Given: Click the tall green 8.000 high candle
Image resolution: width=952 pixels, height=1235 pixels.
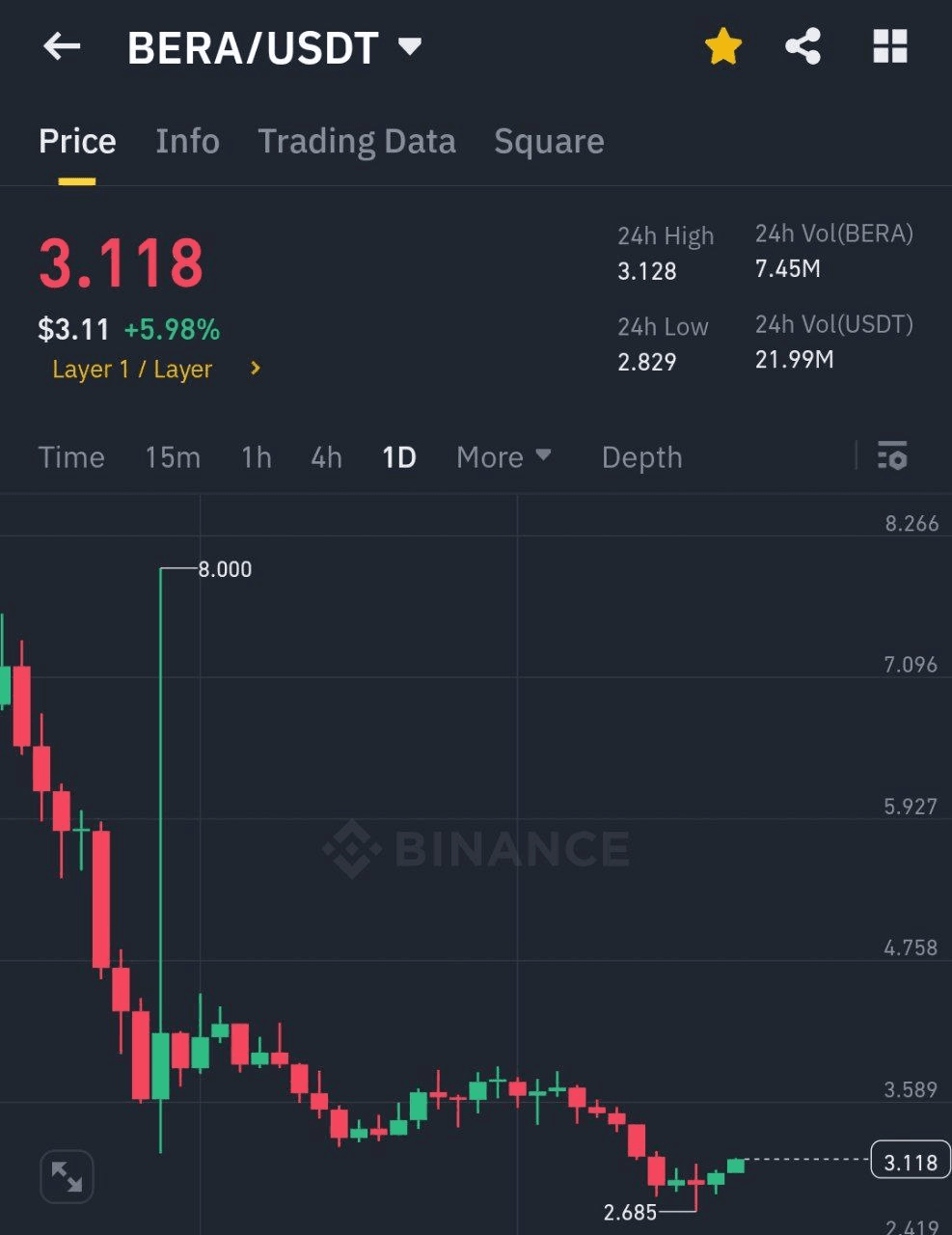Looking at the screenshot, I should [160, 1061].
